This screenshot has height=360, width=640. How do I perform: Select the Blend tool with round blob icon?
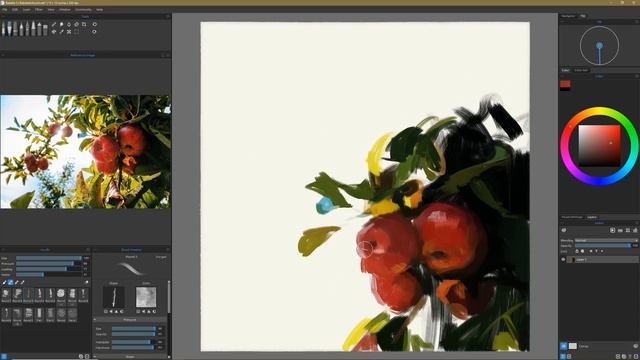coord(61,24)
